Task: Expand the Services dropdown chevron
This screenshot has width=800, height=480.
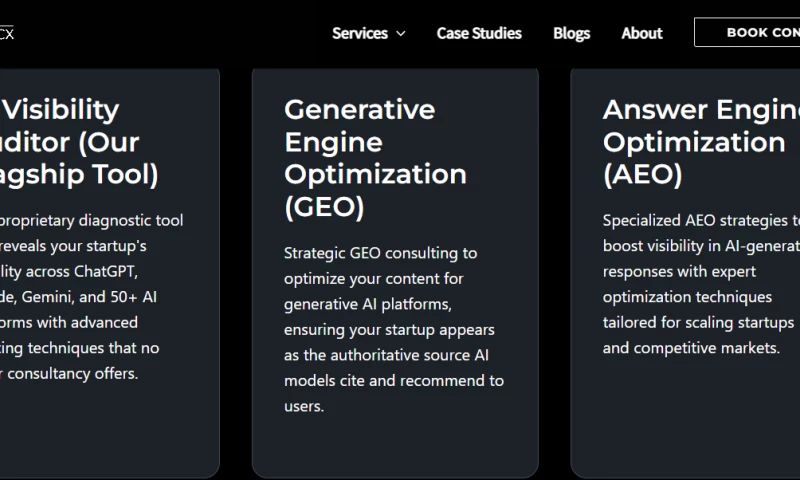Action: pyautogui.click(x=401, y=33)
